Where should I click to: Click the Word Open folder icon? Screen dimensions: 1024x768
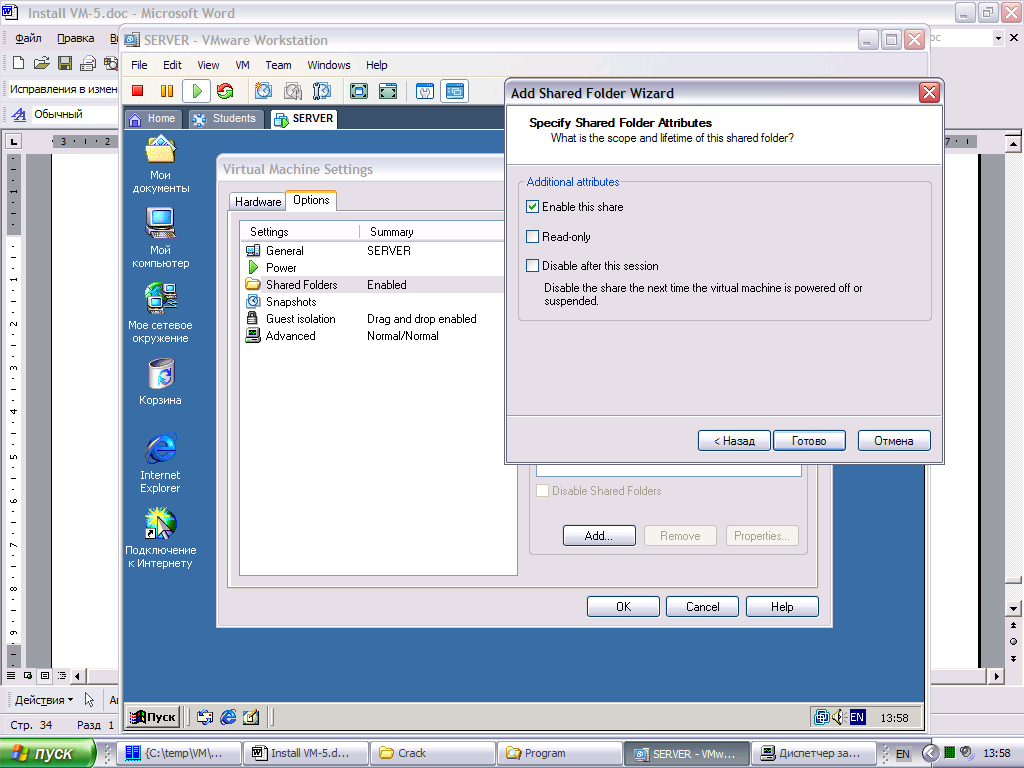tap(42, 63)
